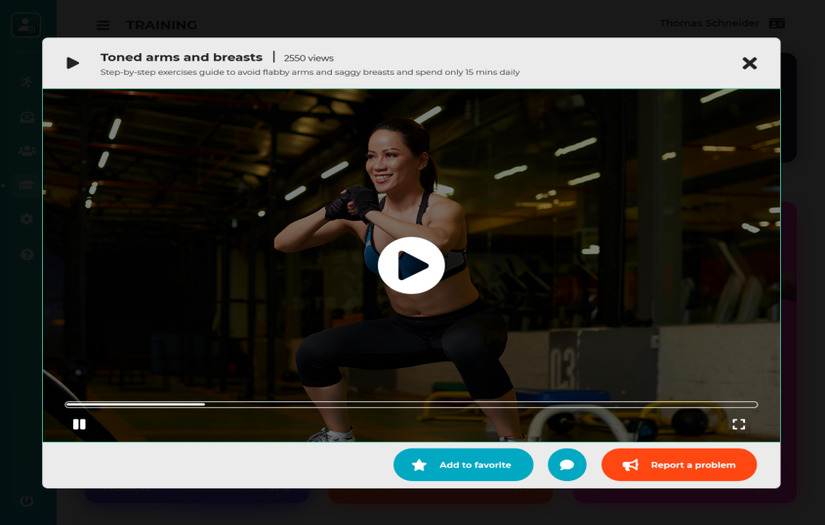The width and height of the screenshot is (825, 525).
Task: Click the star icon in Add to favorite
Action: click(419, 465)
